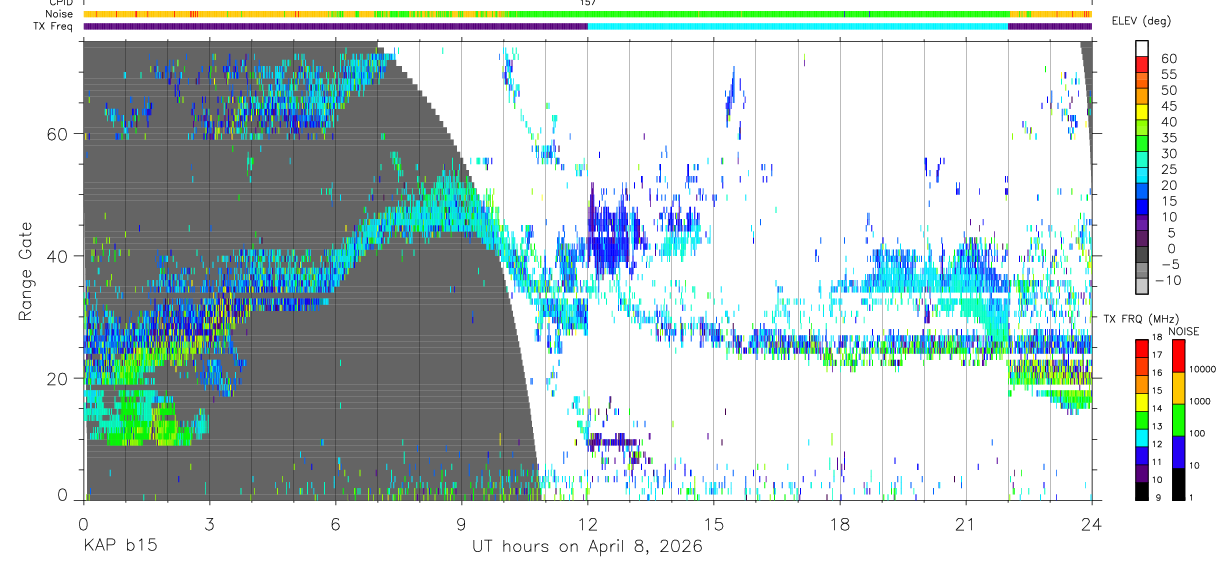Click the '45' value on elevation colorbar
Screen dimensions: 1228x567
tap(1169, 106)
